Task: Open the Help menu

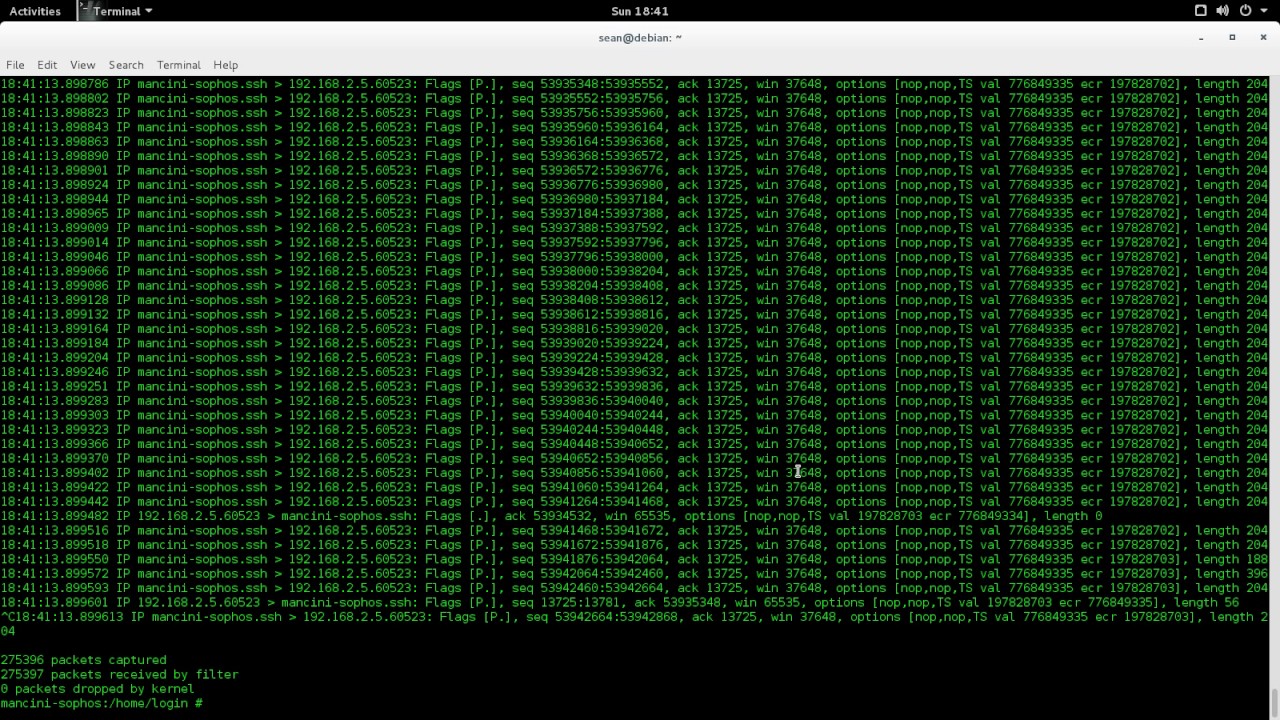Action: click(226, 65)
